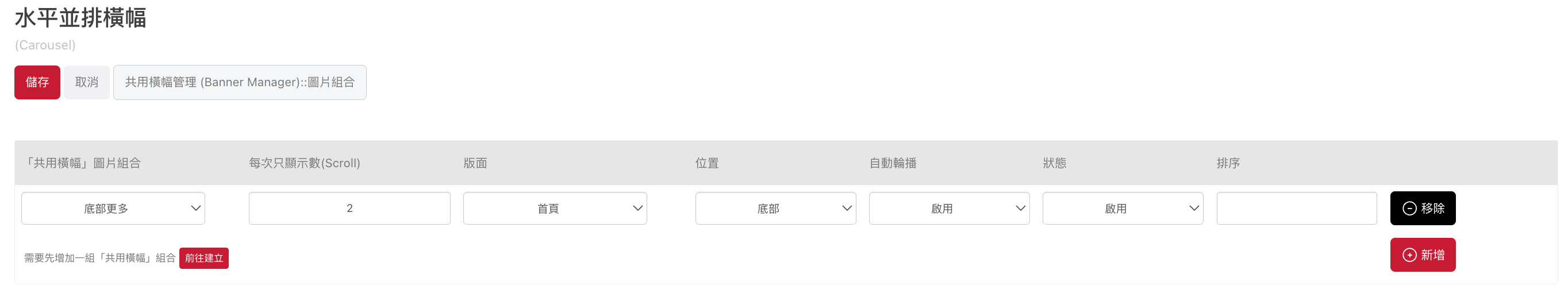The height and width of the screenshot is (293, 1568).
Task: Click the 水平並排橫幅 page title
Action: 80,18
